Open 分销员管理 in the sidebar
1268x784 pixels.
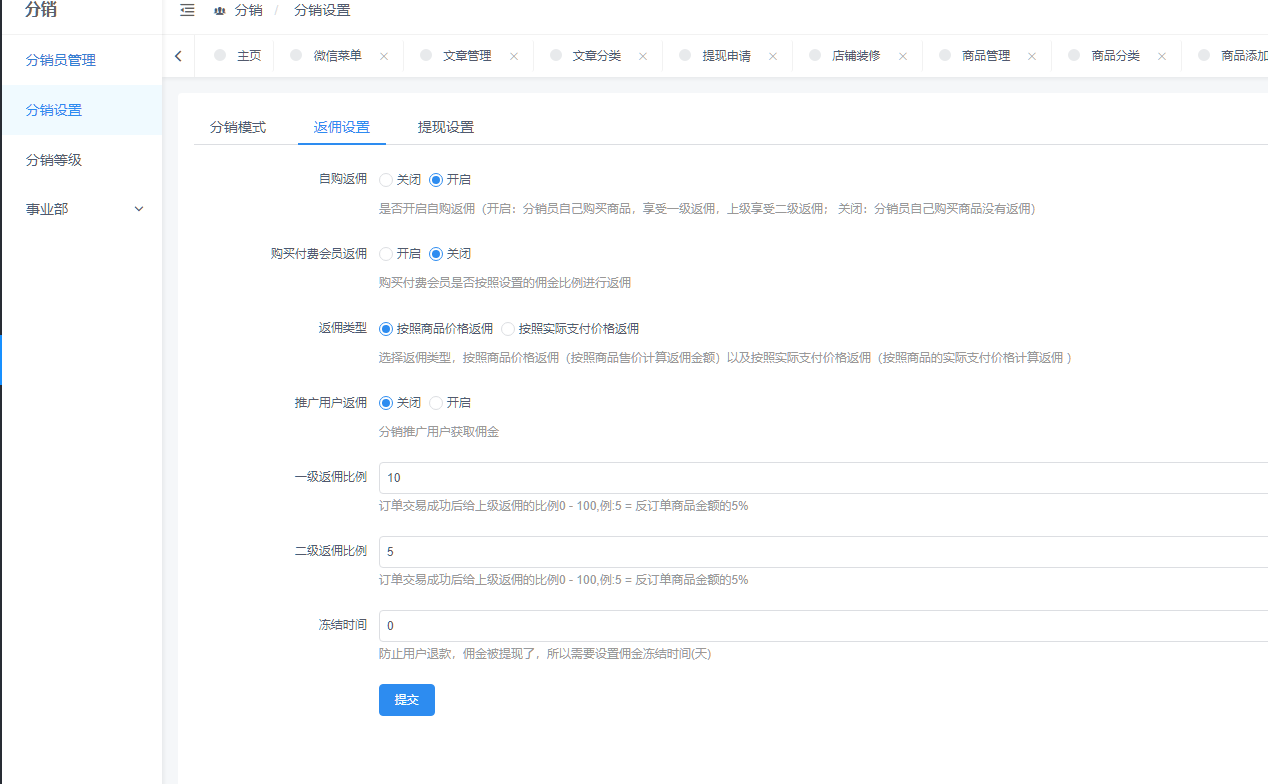point(81,60)
